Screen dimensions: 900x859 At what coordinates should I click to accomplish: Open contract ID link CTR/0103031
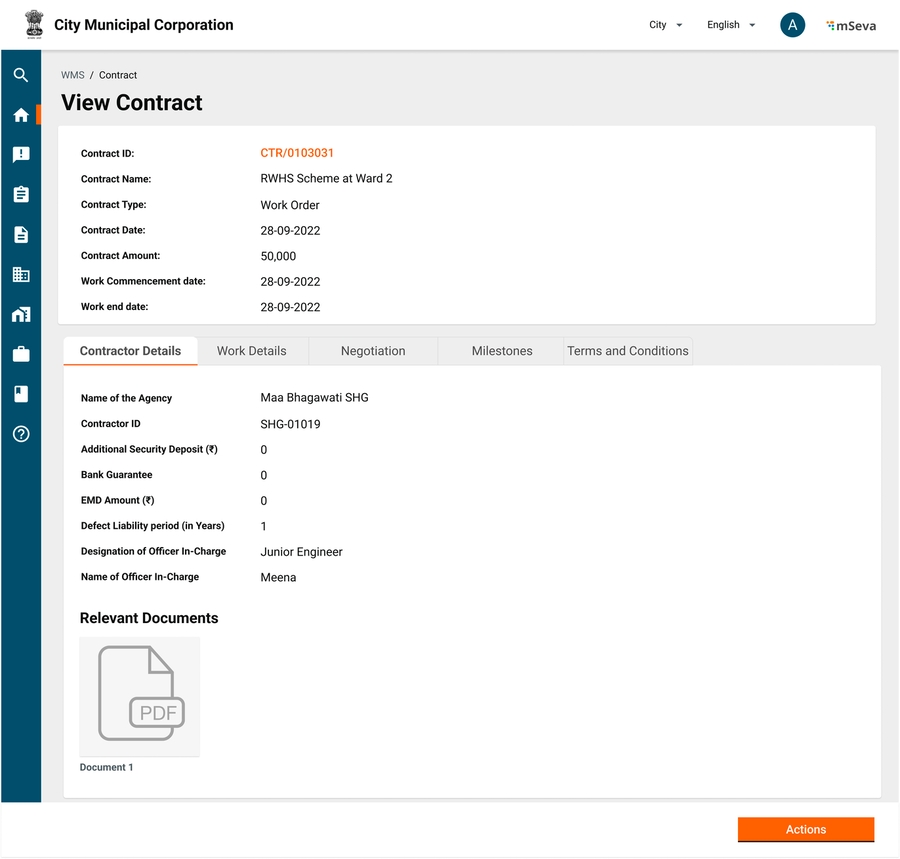coord(297,153)
